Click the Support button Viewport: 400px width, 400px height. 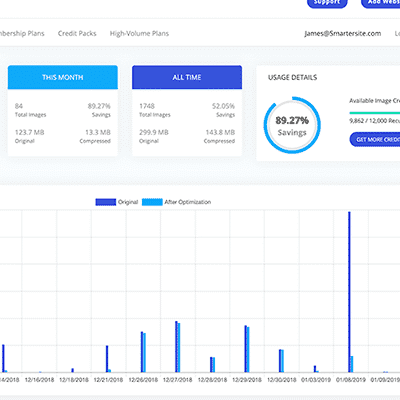pos(327,3)
